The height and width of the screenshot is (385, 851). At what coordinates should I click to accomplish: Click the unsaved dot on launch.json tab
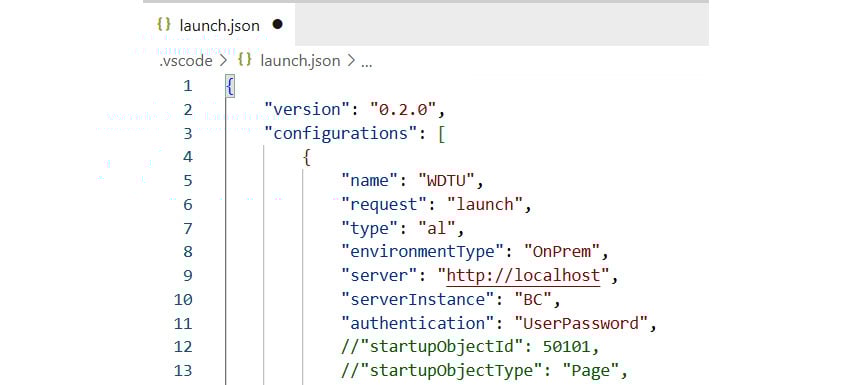[x=278, y=24]
